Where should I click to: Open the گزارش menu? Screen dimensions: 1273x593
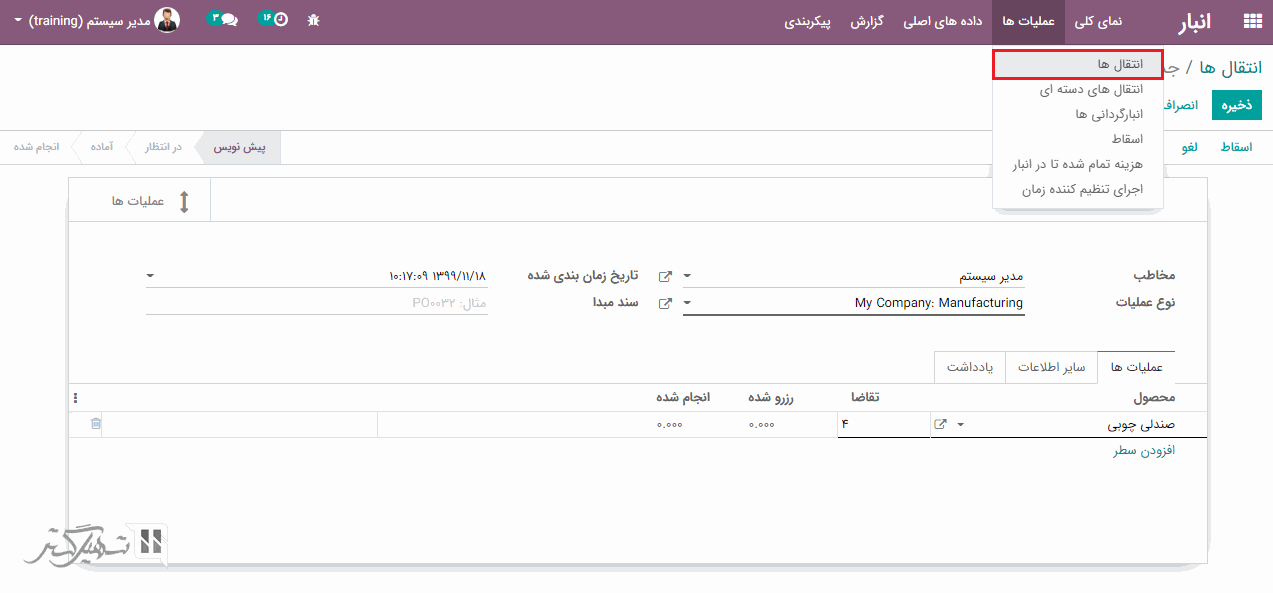click(866, 21)
